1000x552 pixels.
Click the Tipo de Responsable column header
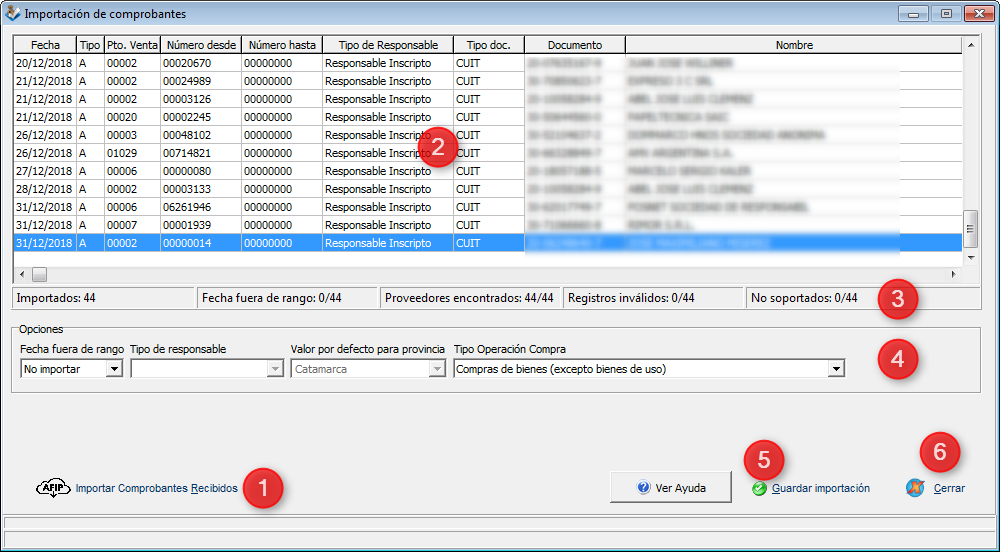point(388,45)
